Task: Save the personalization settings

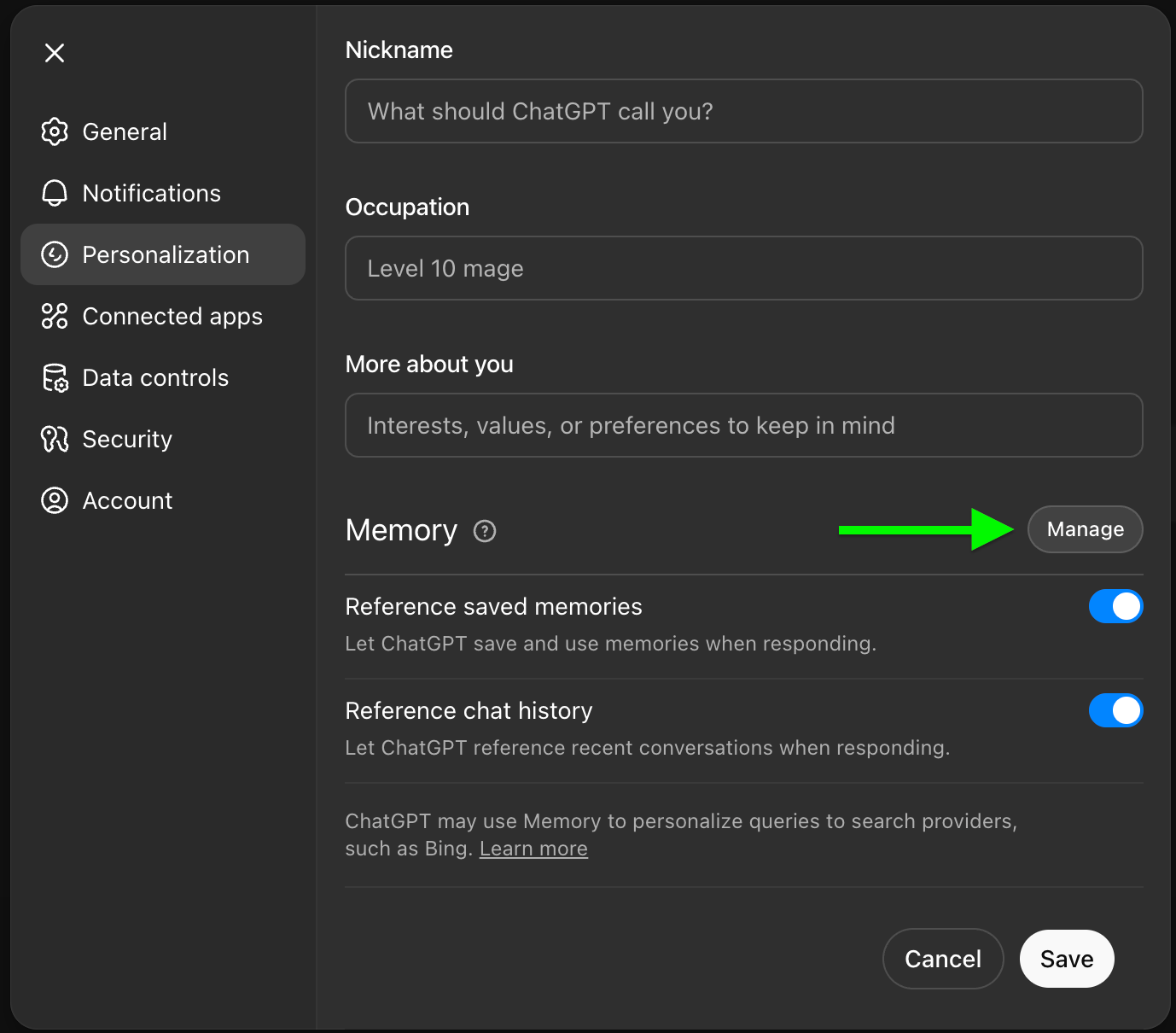Action: (x=1066, y=959)
